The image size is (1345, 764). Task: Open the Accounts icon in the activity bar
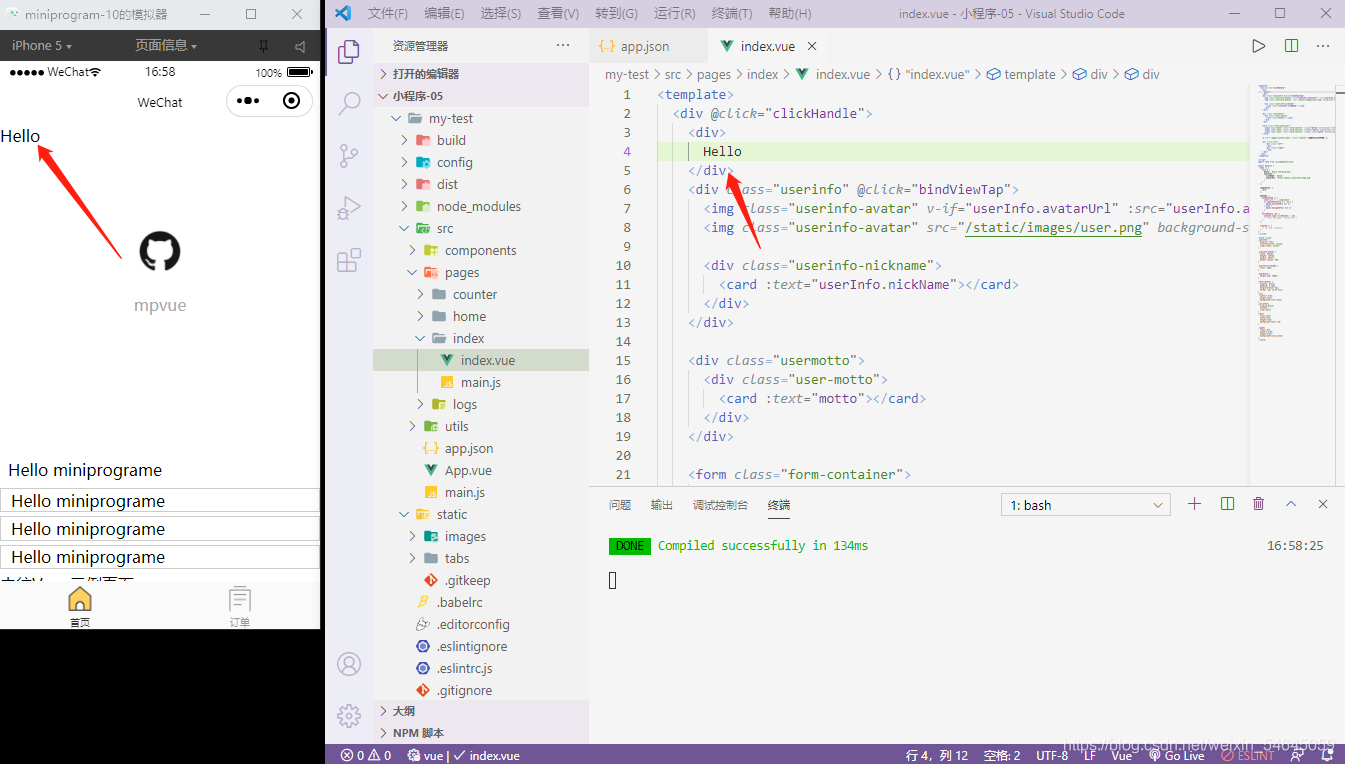point(349,664)
